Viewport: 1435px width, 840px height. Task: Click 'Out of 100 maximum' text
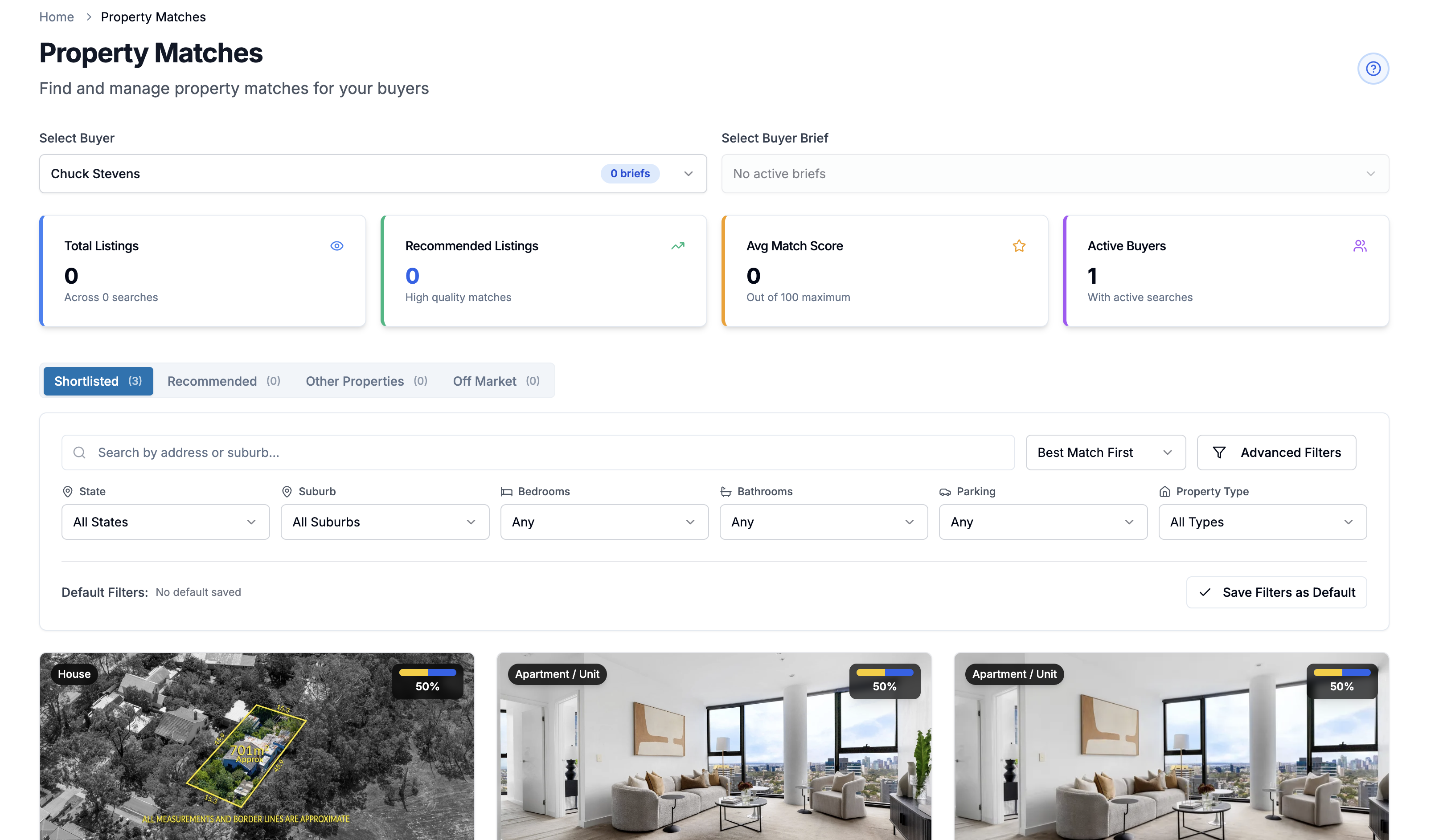[798, 298]
